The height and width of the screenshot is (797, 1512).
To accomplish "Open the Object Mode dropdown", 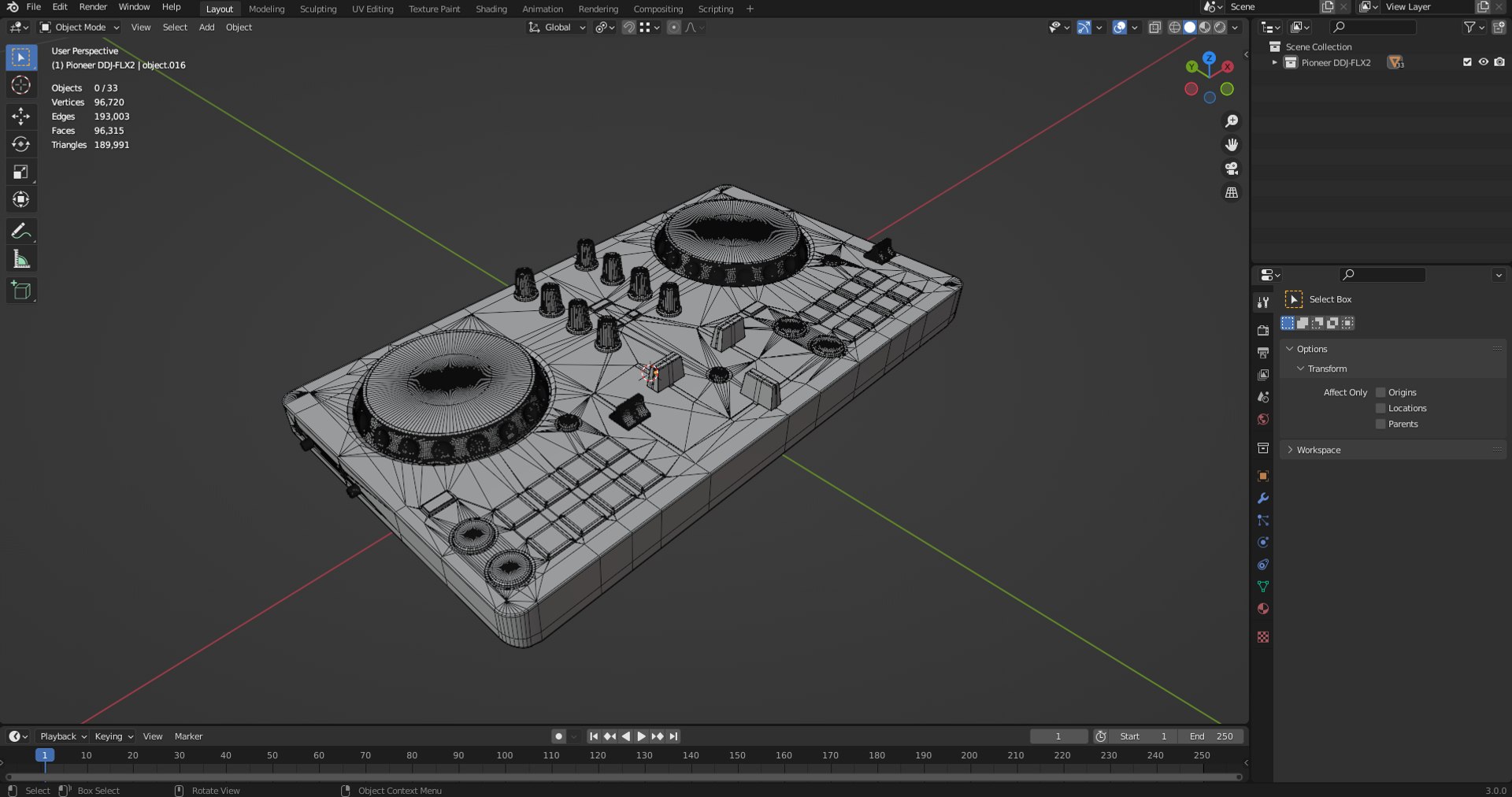I will (x=80, y=28).
